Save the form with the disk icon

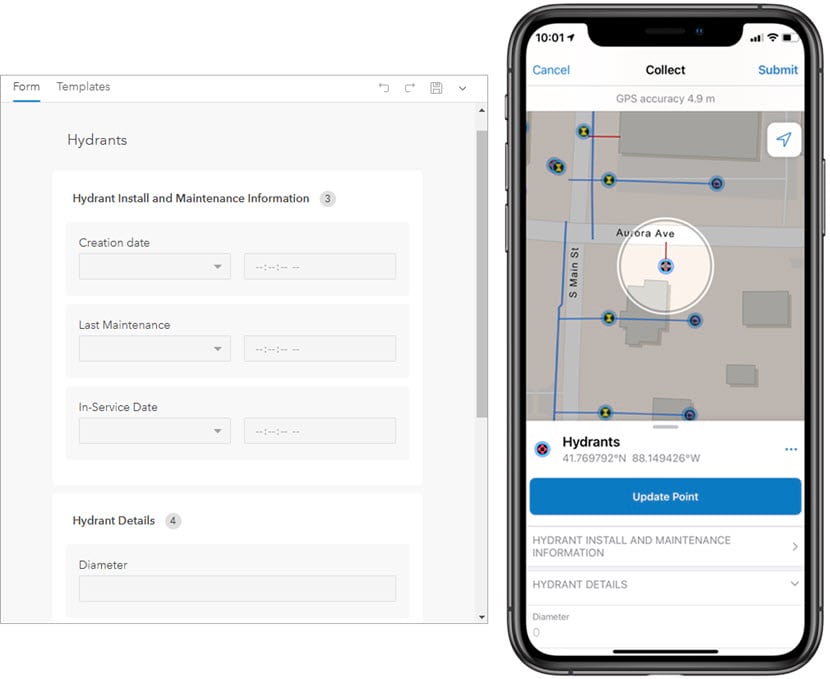[436, 88]
